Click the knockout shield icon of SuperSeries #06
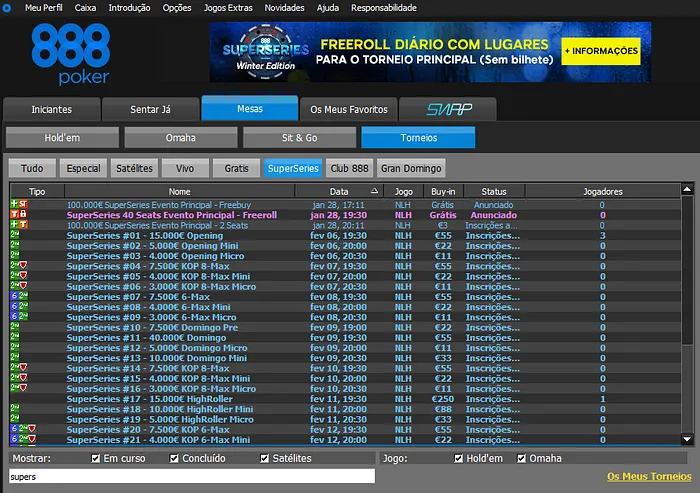This screenshot has width=700, height=493. point(23,286)
